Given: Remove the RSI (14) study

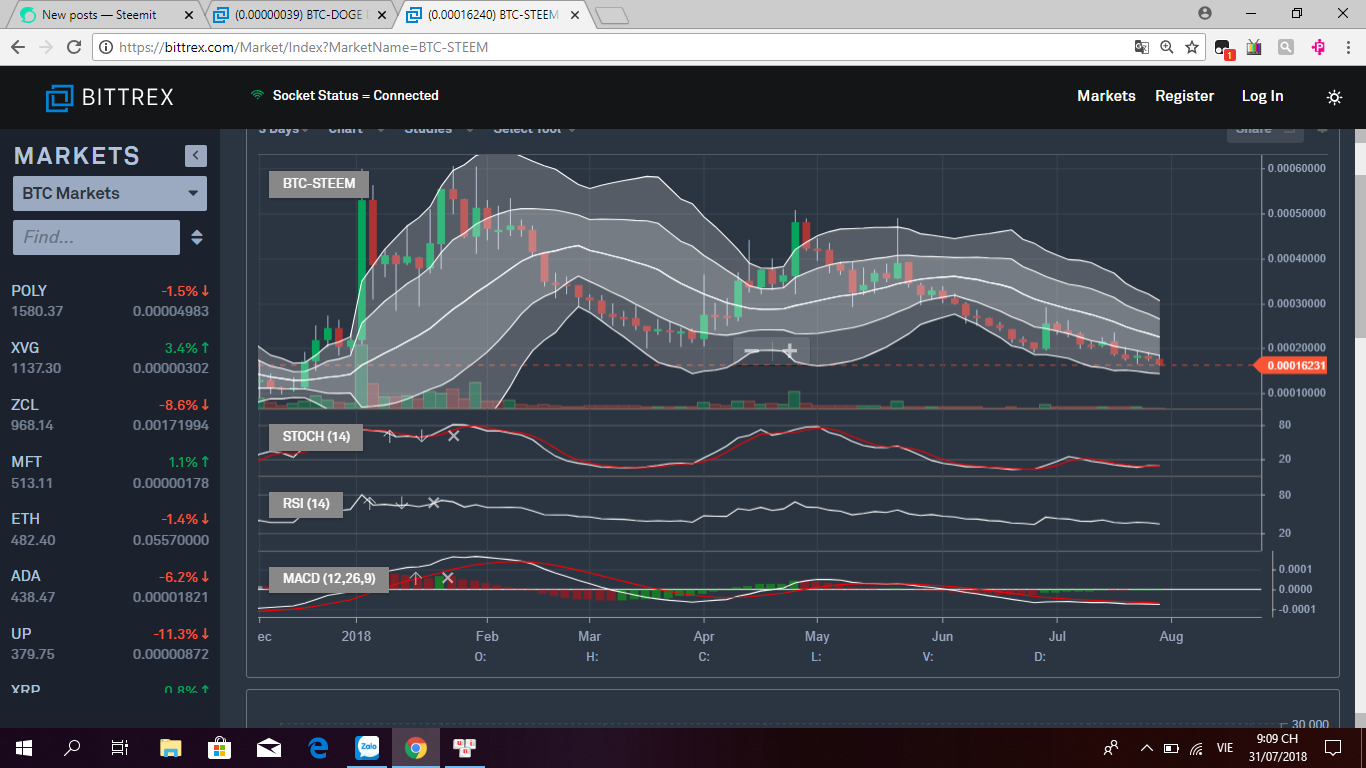Looking at the screenshot, I should click(433, 503).
